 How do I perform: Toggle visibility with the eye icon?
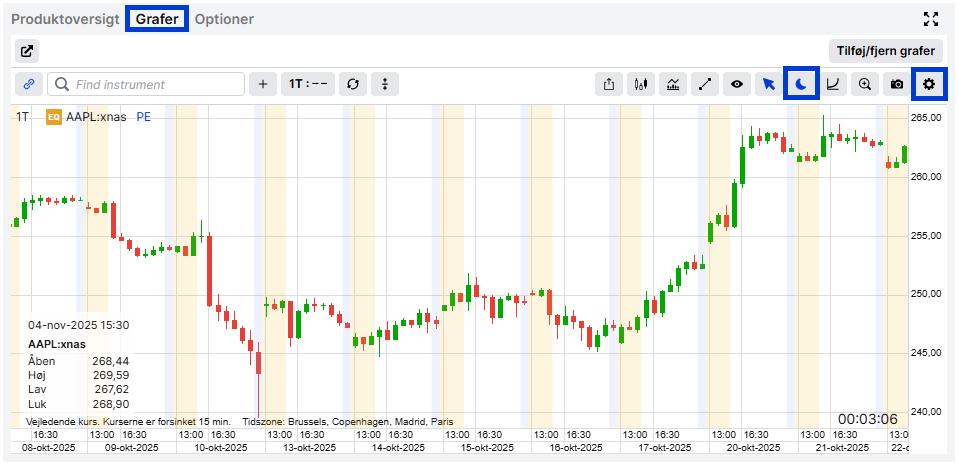(737, 85)
